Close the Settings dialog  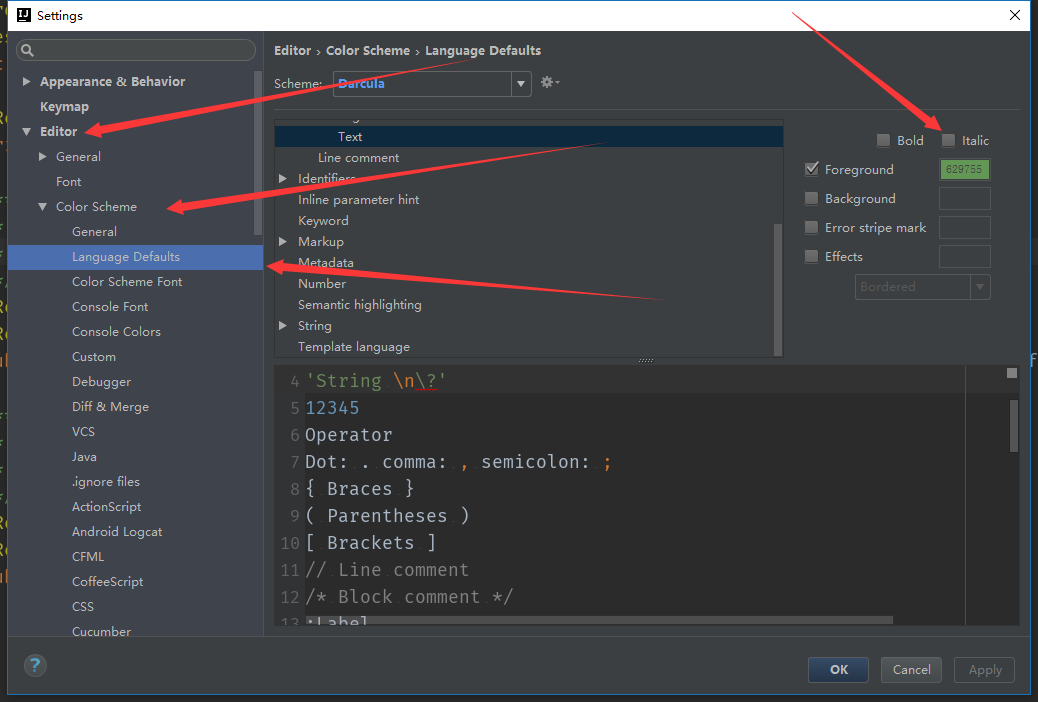(x=1014, y=15)
